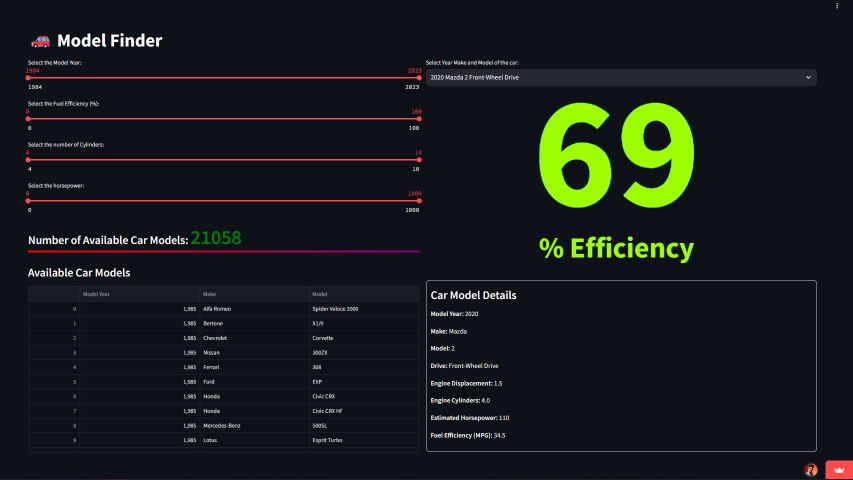This screenshot has width=853, height=480.
Task: Select the 'Lotus' make cell
Action: 254,440
